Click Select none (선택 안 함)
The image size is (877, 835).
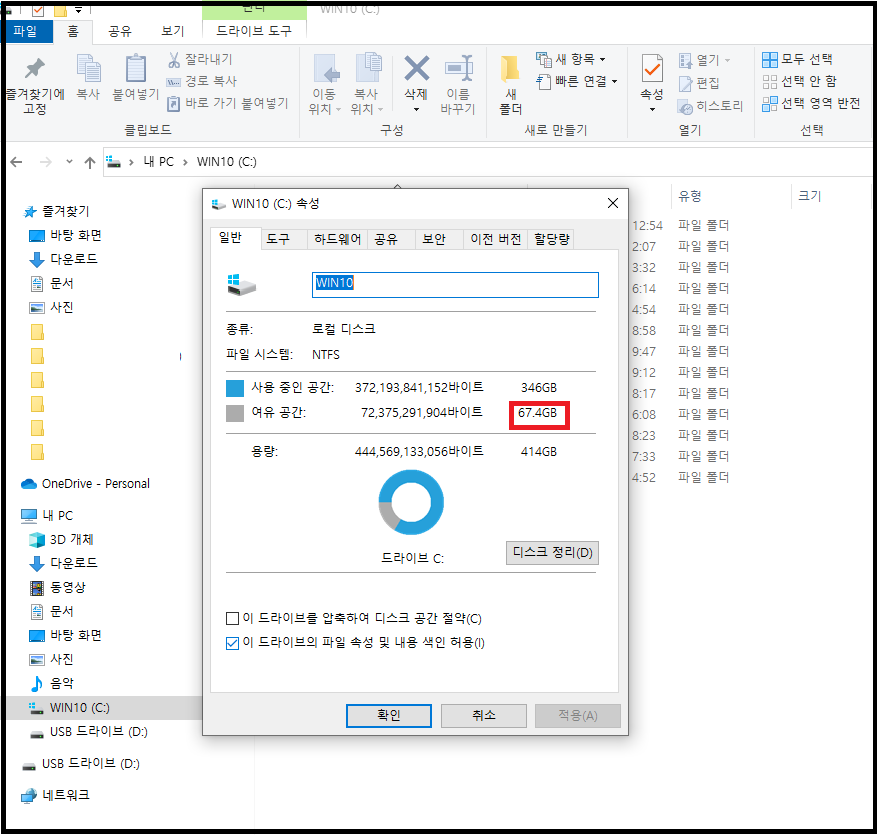tap(800, 82)
